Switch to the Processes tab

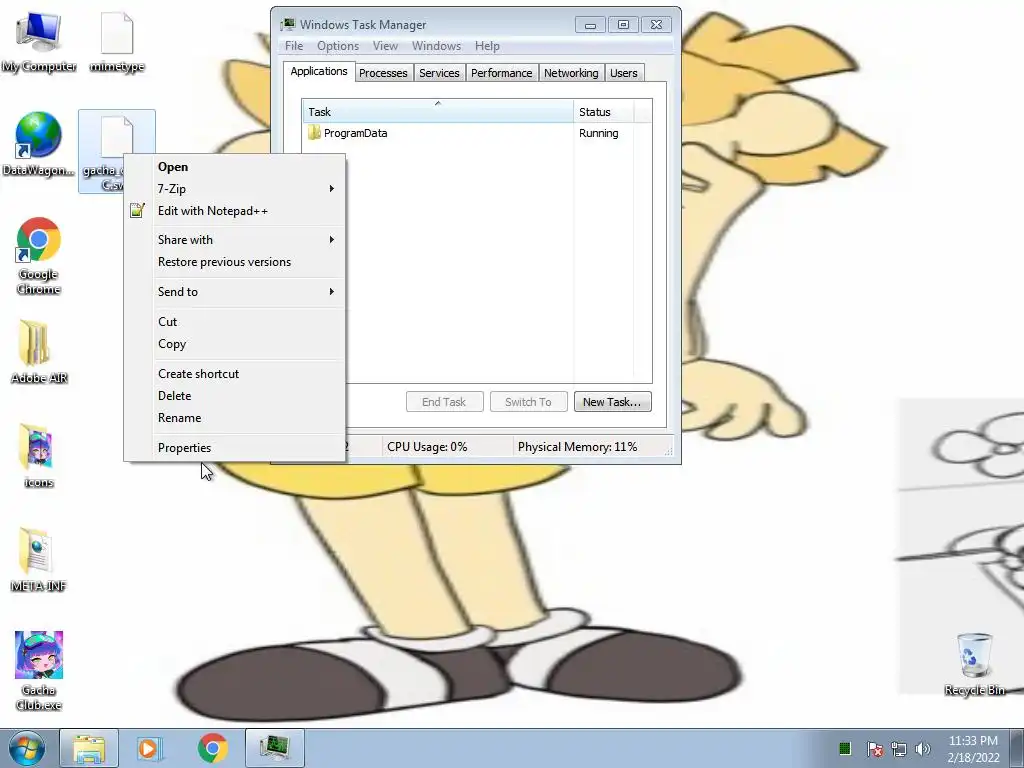point(383,72)
